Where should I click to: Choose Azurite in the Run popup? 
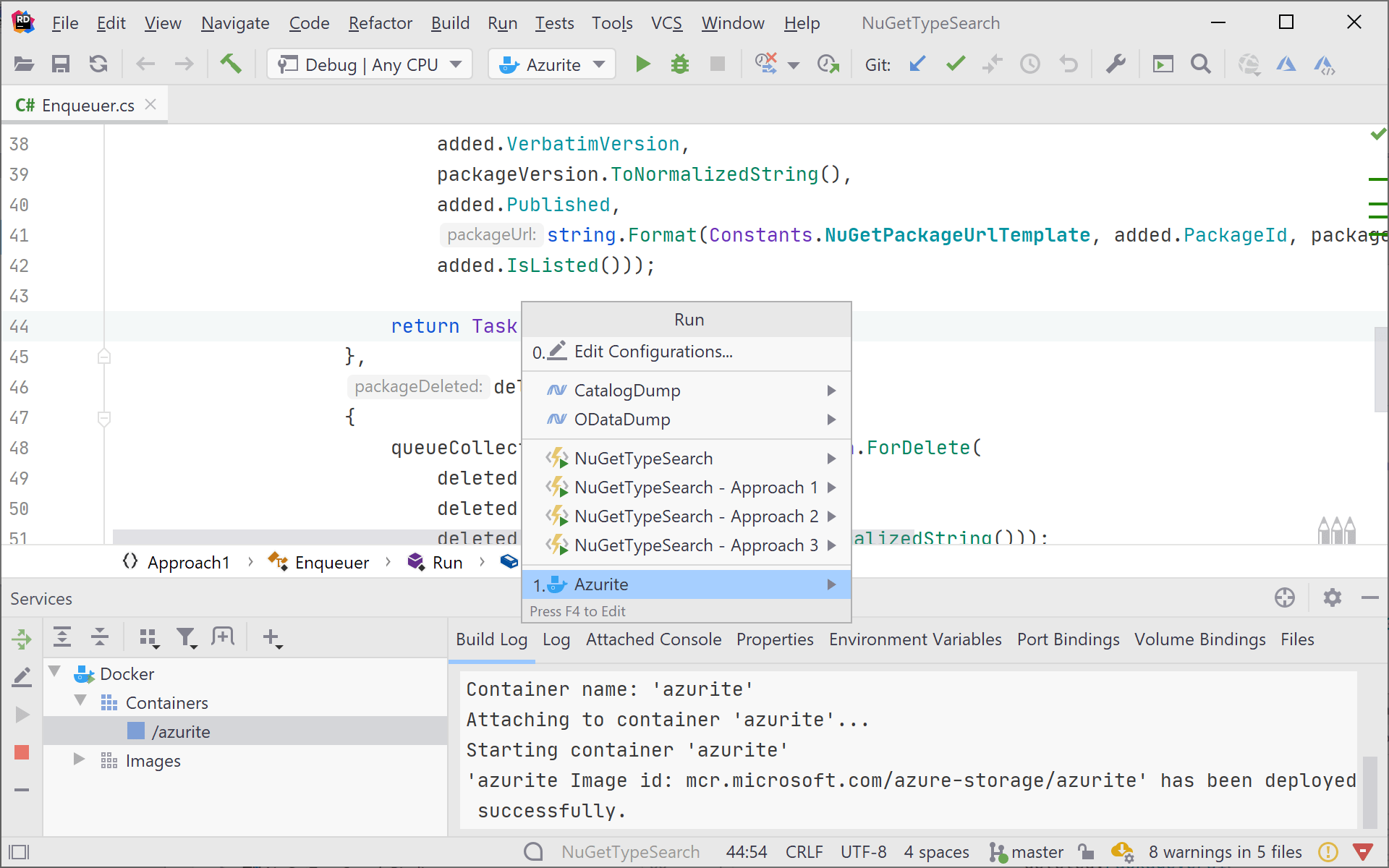tap(686, 584)
